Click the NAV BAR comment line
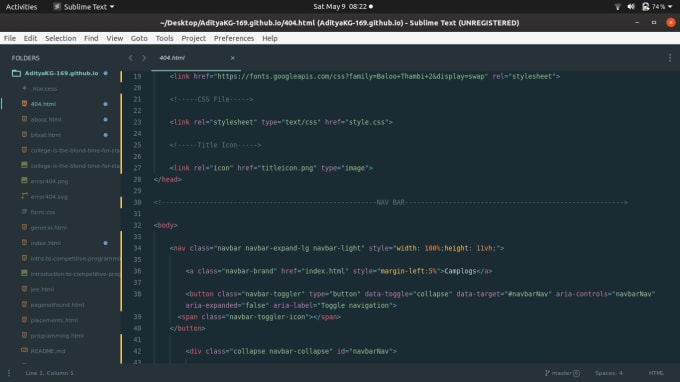 tap(390, 202)
